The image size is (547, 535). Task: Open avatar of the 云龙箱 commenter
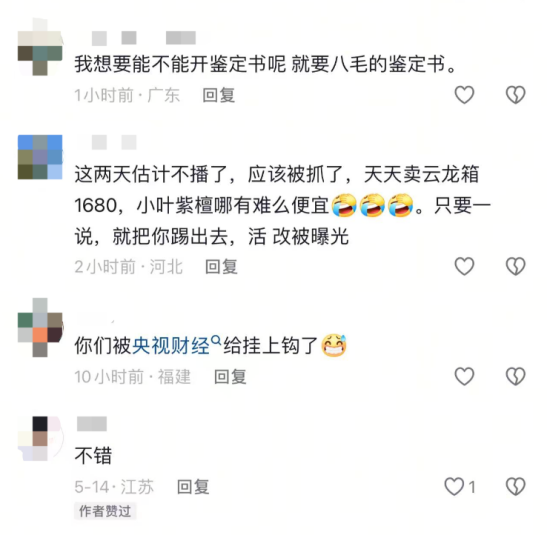click(x=40, y=157)
